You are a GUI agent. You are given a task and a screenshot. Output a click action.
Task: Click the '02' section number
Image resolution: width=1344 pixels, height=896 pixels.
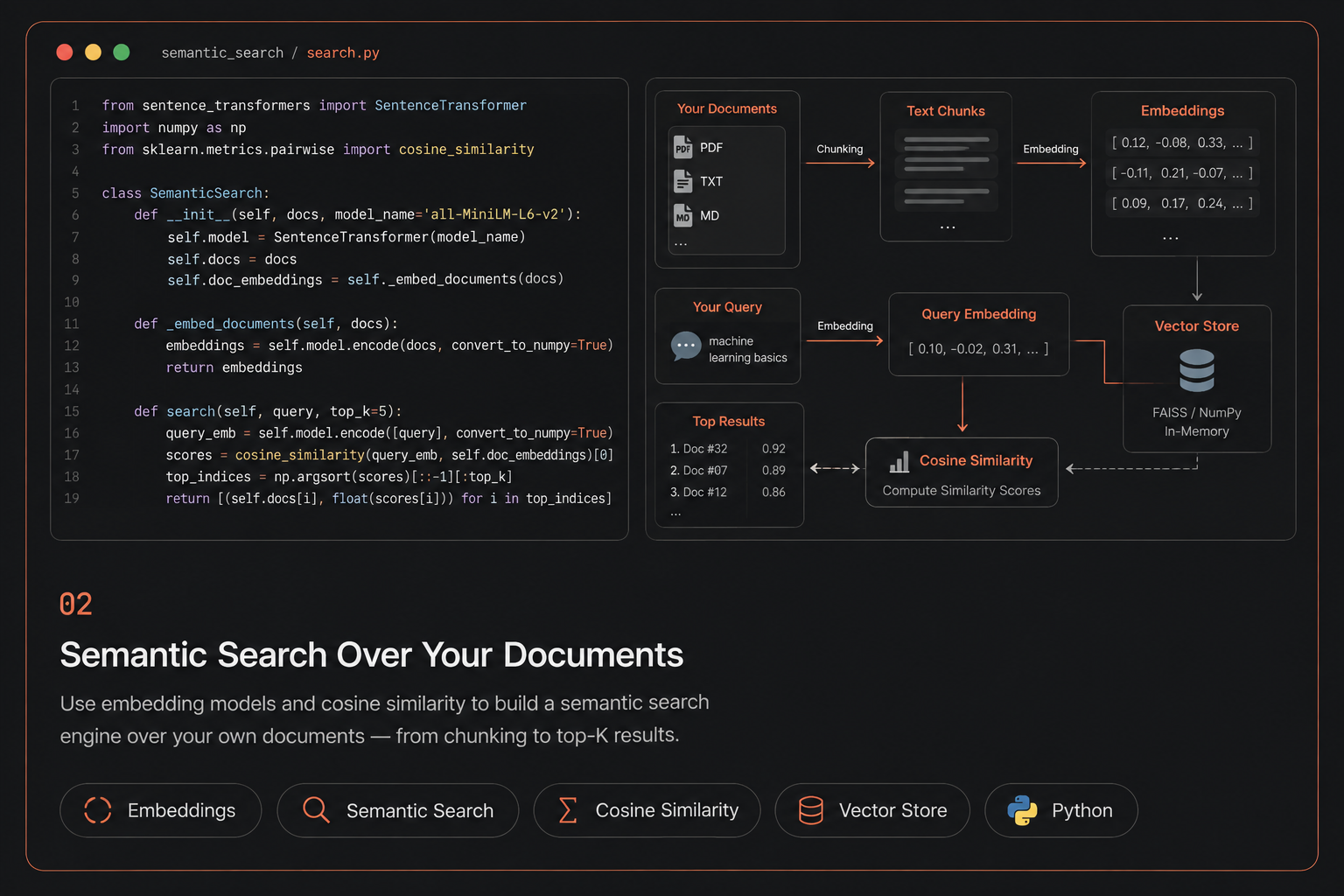[x=76, y=605]
